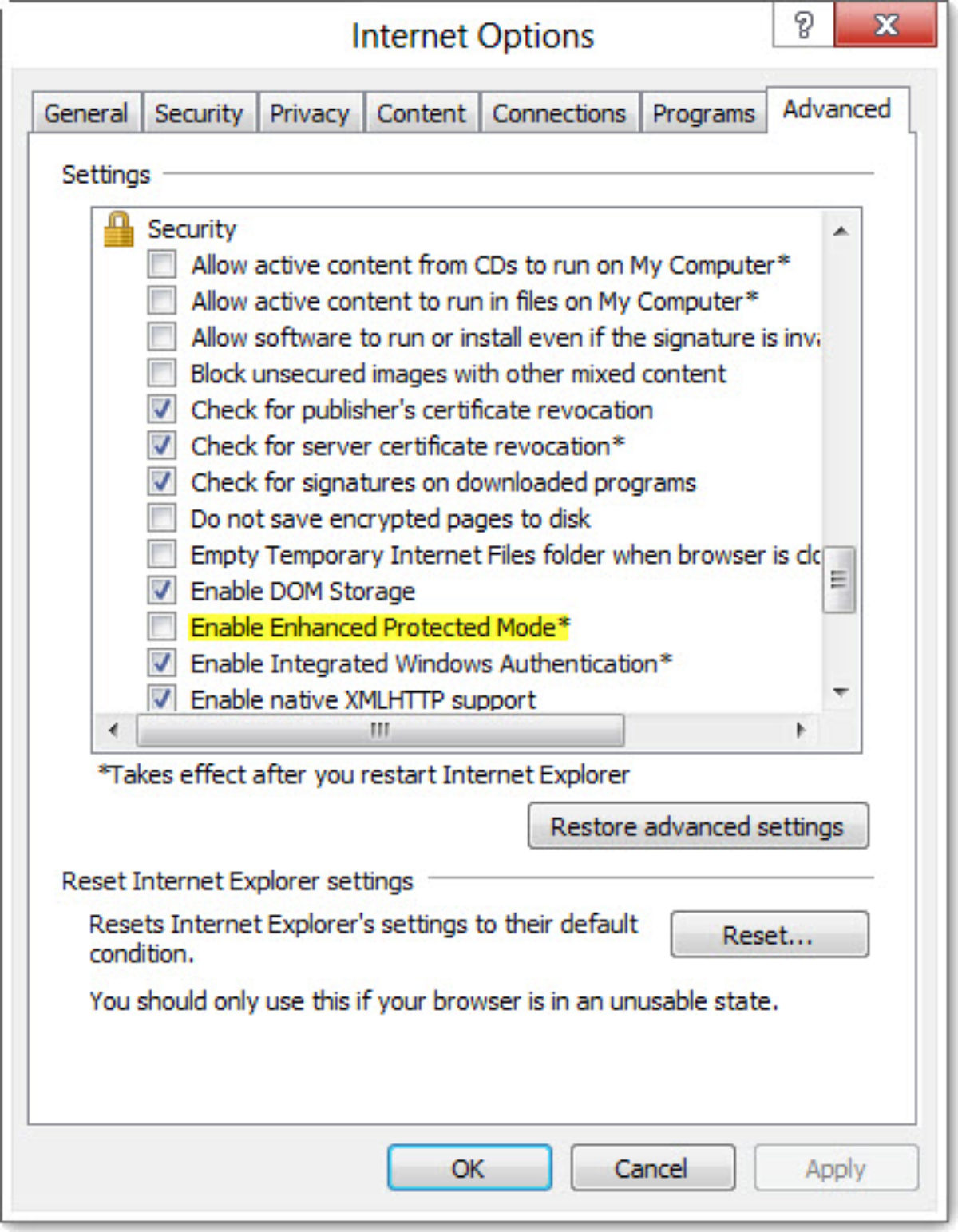Click the settings list scroll up arrow
The width and height of the screenshot is (958, 1232).
coord(840,232)
